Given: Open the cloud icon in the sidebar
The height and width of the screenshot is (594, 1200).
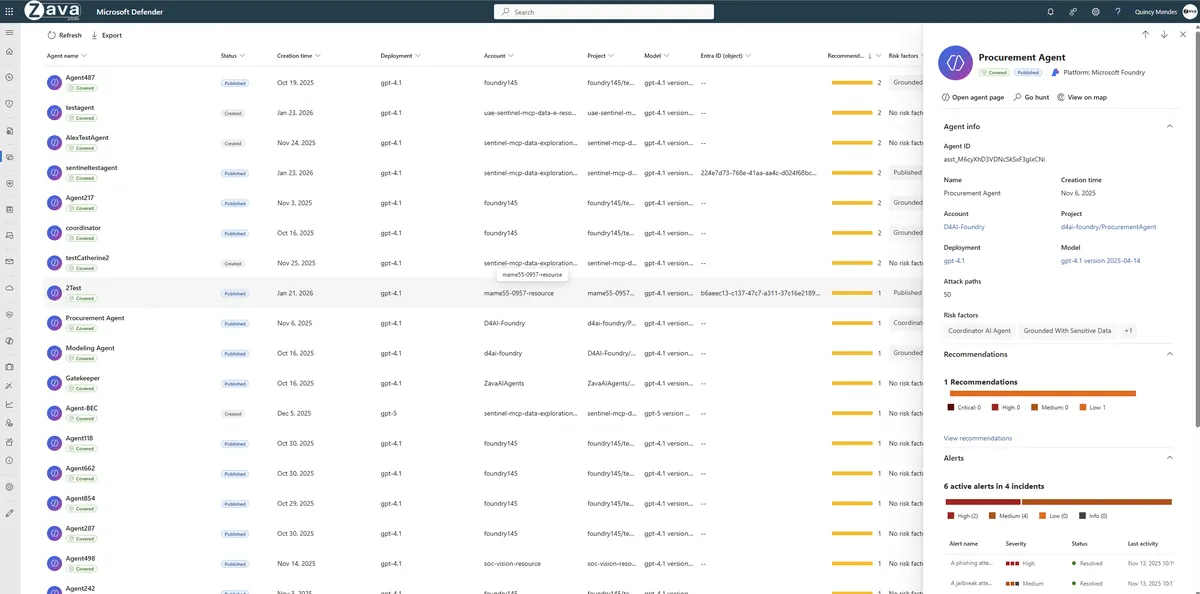Looking at the screenshot, I should 9,287.
